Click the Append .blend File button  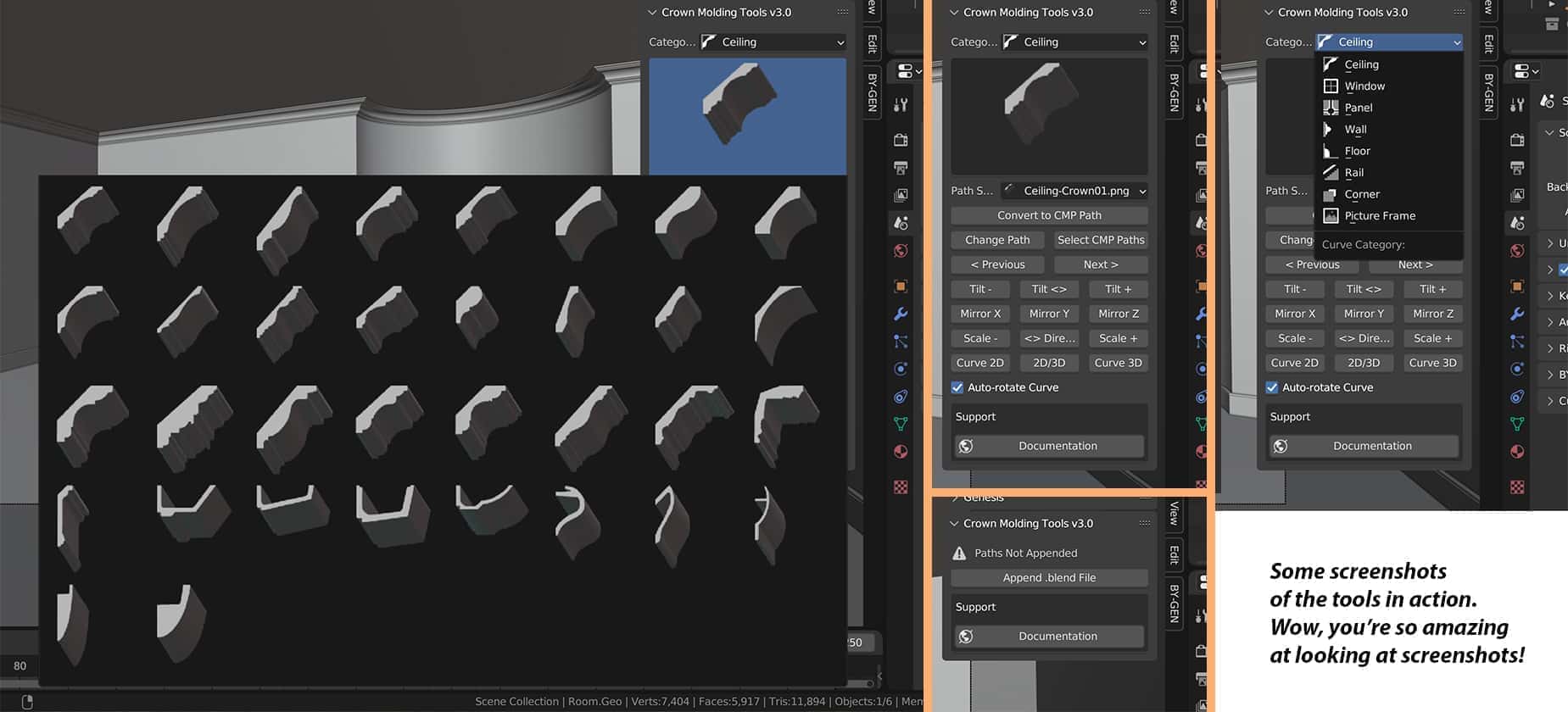1049,578
